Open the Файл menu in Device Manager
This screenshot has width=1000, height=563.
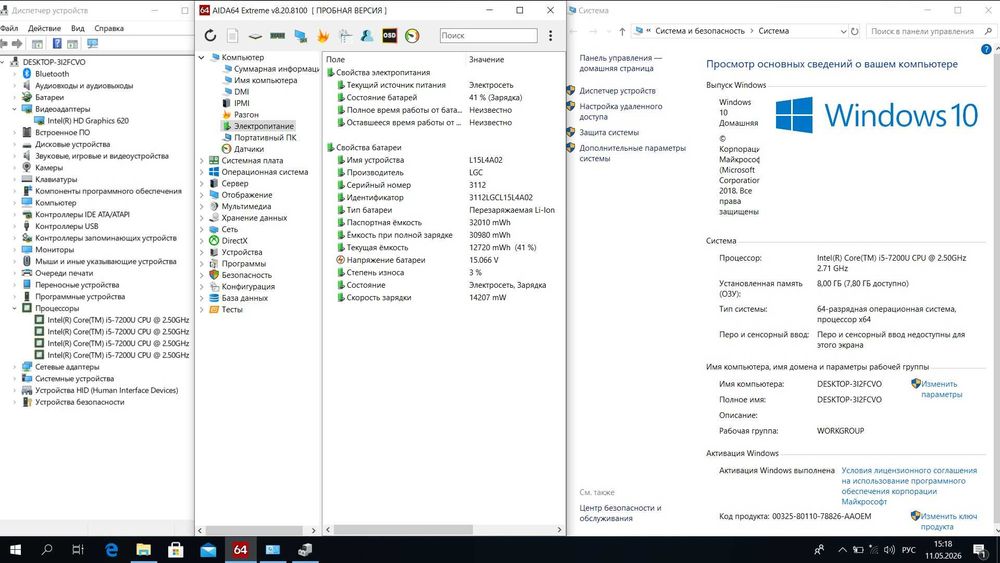point(9,28)
